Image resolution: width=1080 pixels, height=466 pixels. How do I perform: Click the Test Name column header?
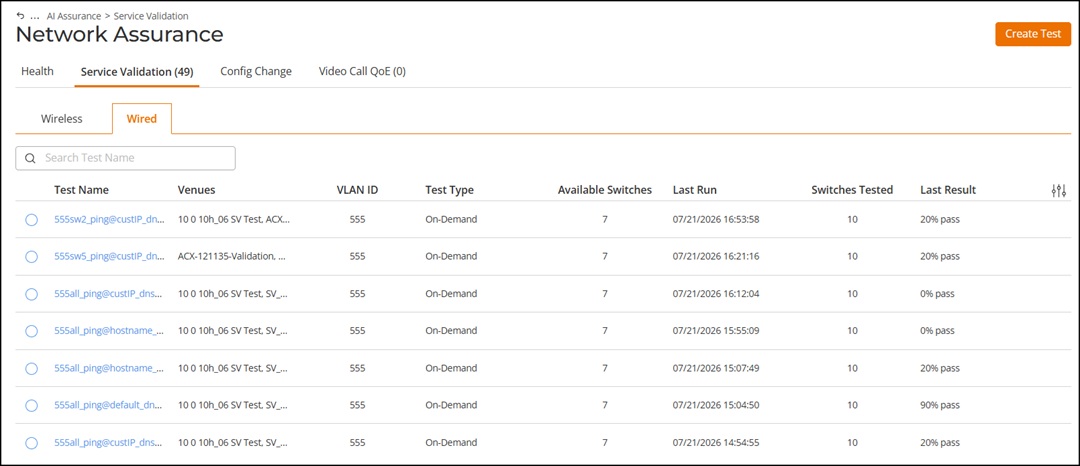81,190
